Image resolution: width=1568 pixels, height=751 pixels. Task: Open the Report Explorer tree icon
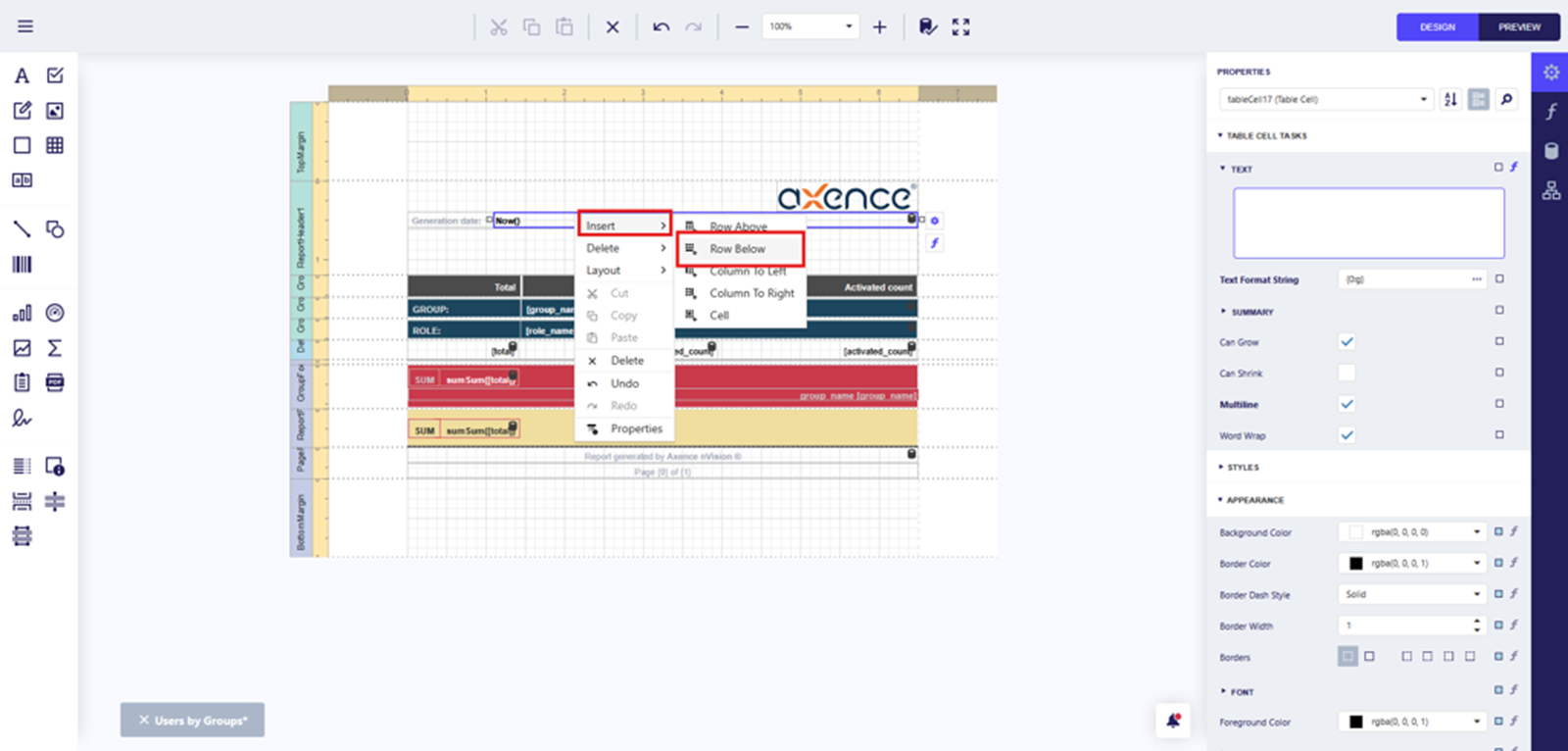(x=1550, y=190)
